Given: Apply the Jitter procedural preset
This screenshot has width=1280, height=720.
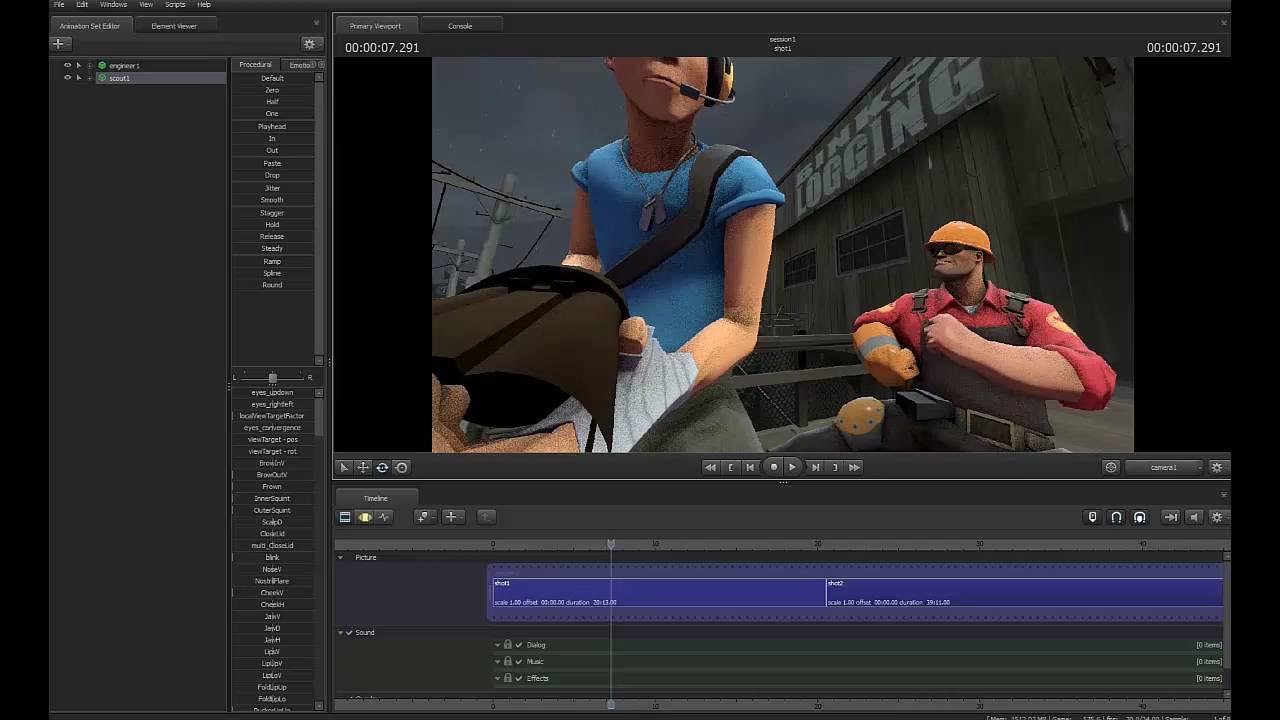Looking at the screenshot, I should point(272,188).
